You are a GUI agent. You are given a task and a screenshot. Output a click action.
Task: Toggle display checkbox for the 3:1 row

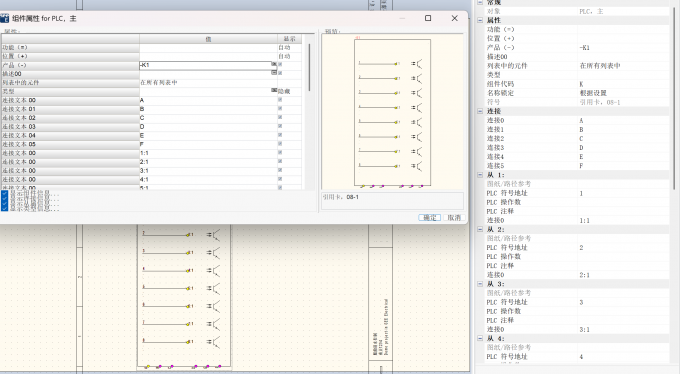[x=280, y=170]
